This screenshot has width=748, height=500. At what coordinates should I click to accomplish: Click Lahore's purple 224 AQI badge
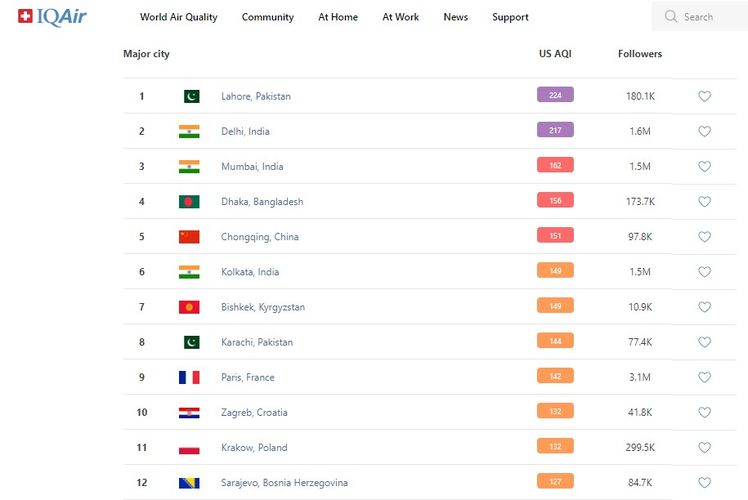point(555,95)
